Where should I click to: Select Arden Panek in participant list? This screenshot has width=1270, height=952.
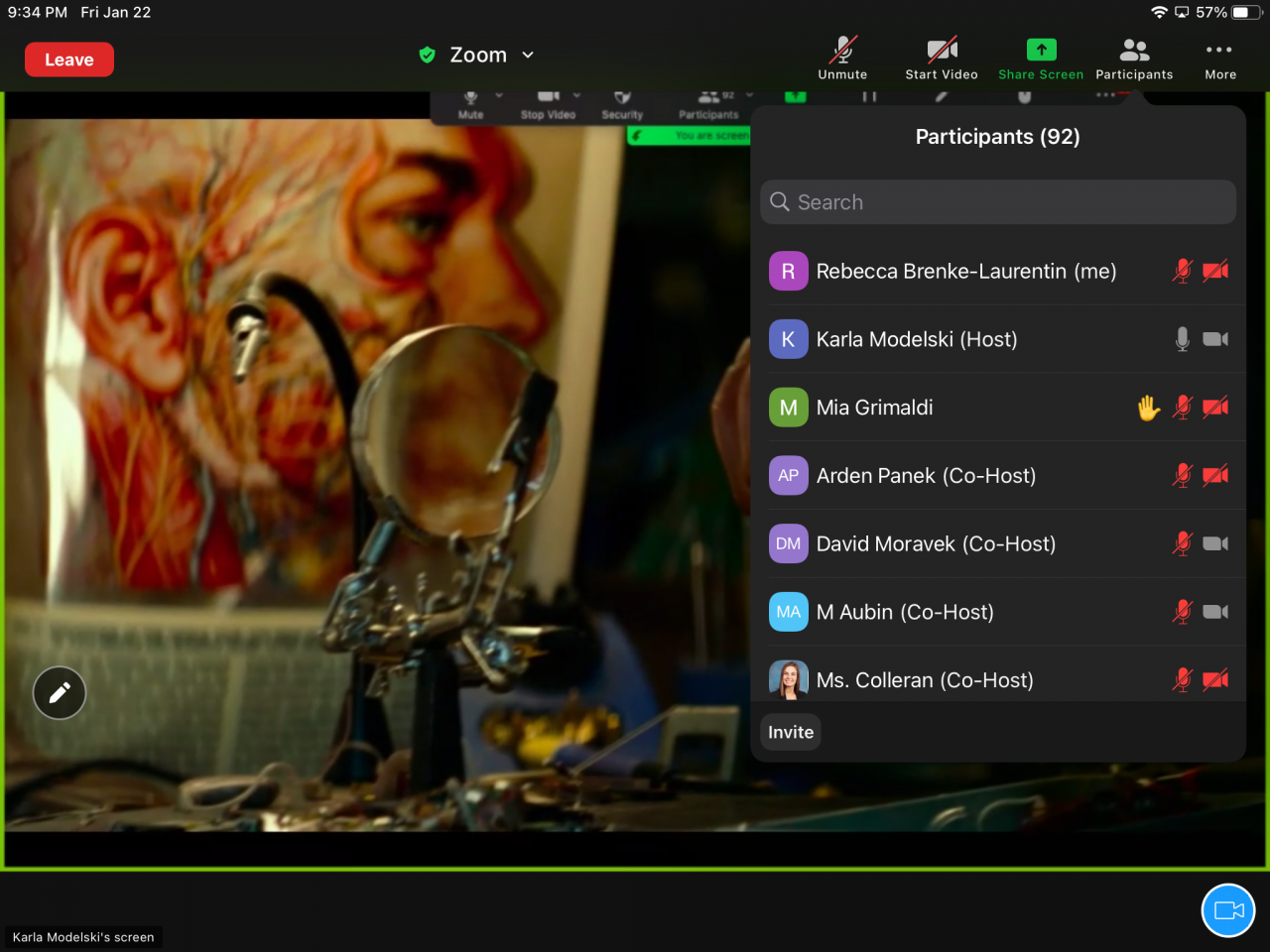925,476
